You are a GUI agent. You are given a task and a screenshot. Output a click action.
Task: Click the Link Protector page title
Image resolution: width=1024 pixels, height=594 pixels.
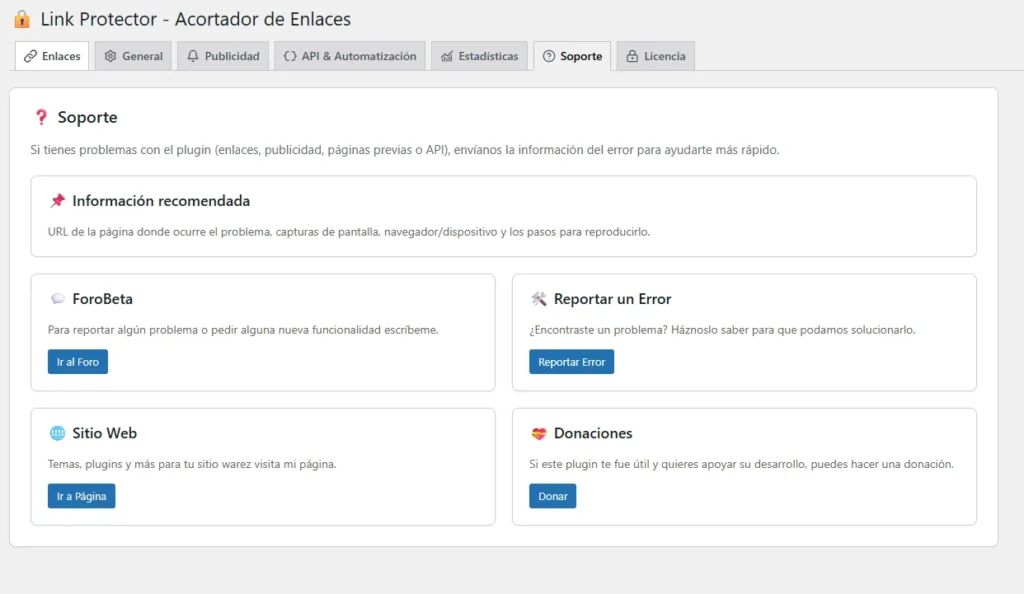(195, 19)
